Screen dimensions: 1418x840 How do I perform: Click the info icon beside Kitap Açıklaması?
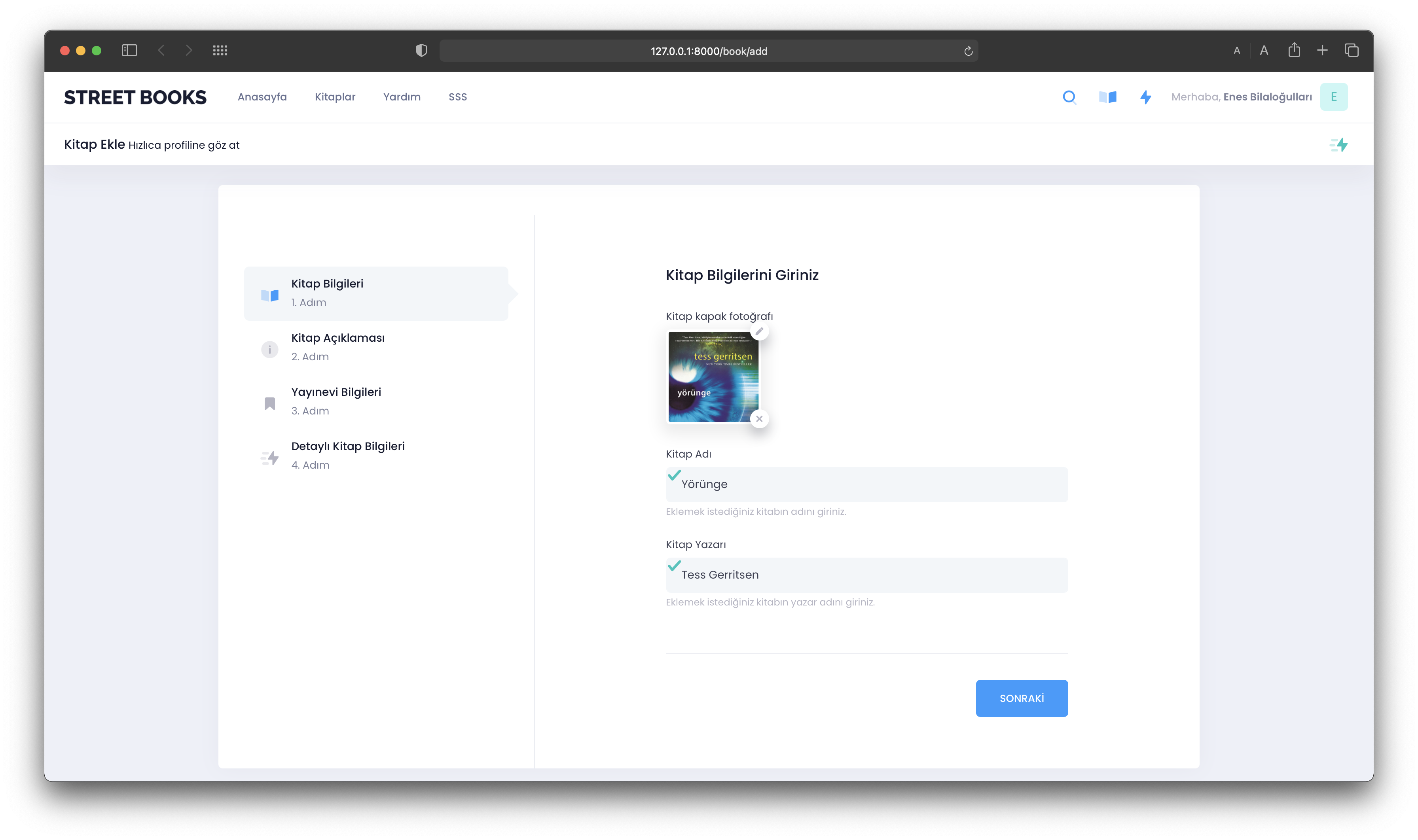click(x=269, y=349)
